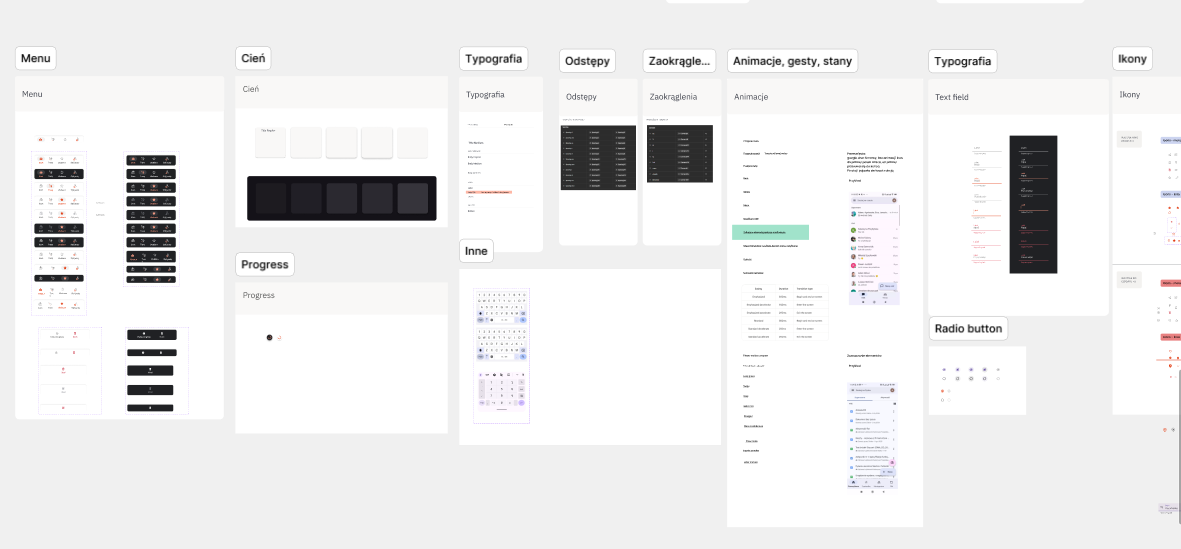The image size is (1181, 549).
Task: Select the 'Animacje, gesty, stany' section label
Action: tap(792, 61)
